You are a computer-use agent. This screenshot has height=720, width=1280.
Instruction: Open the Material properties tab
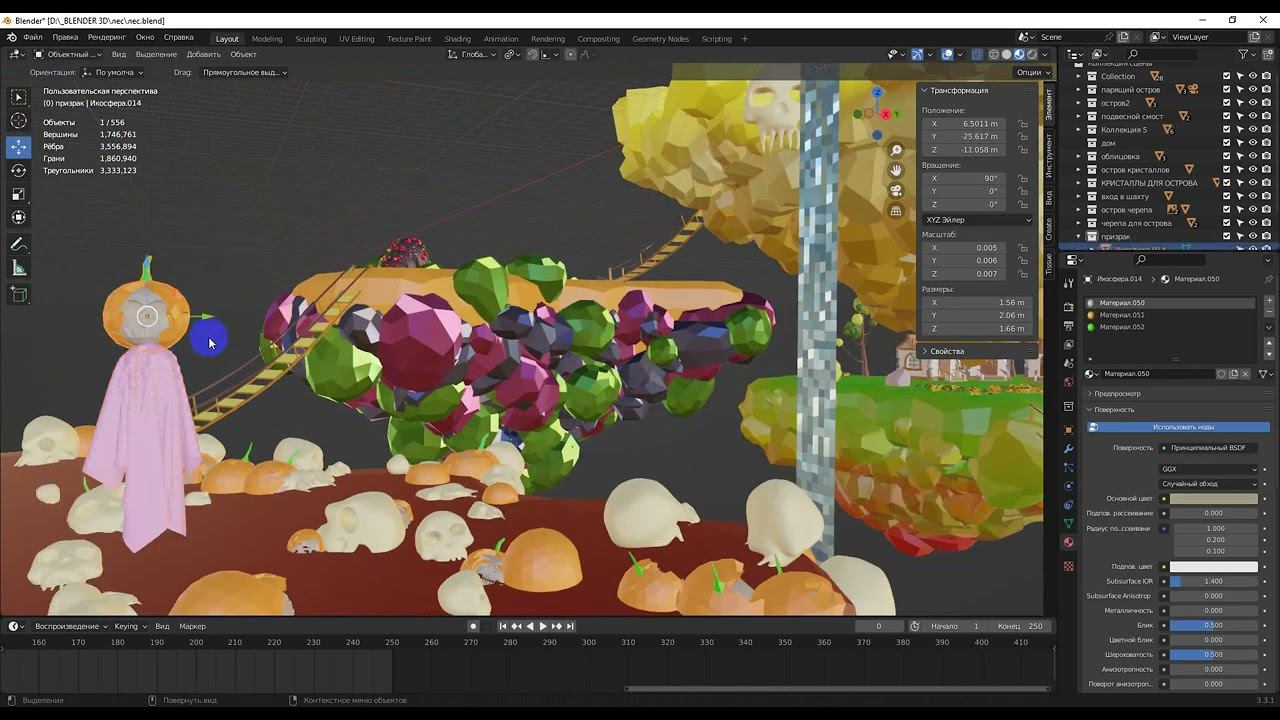click(x=1069, y=543)
